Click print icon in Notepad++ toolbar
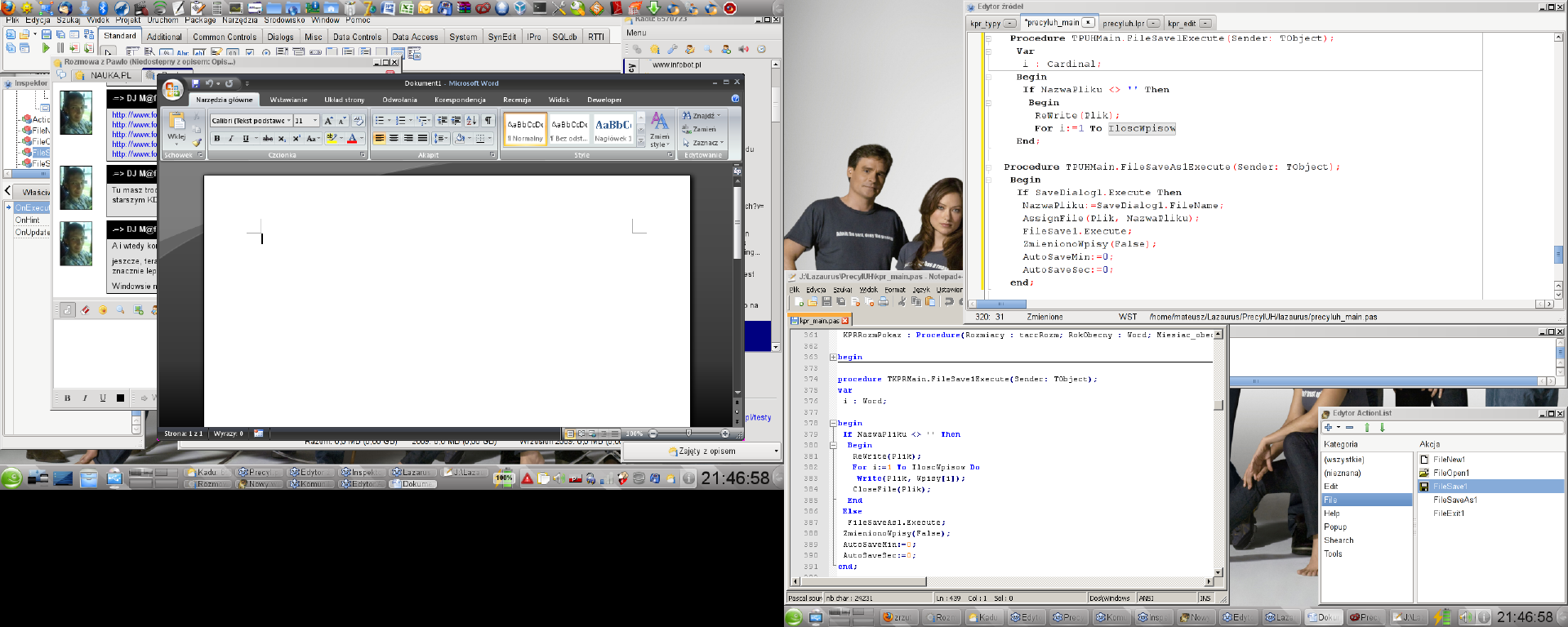 pos(884,301)
